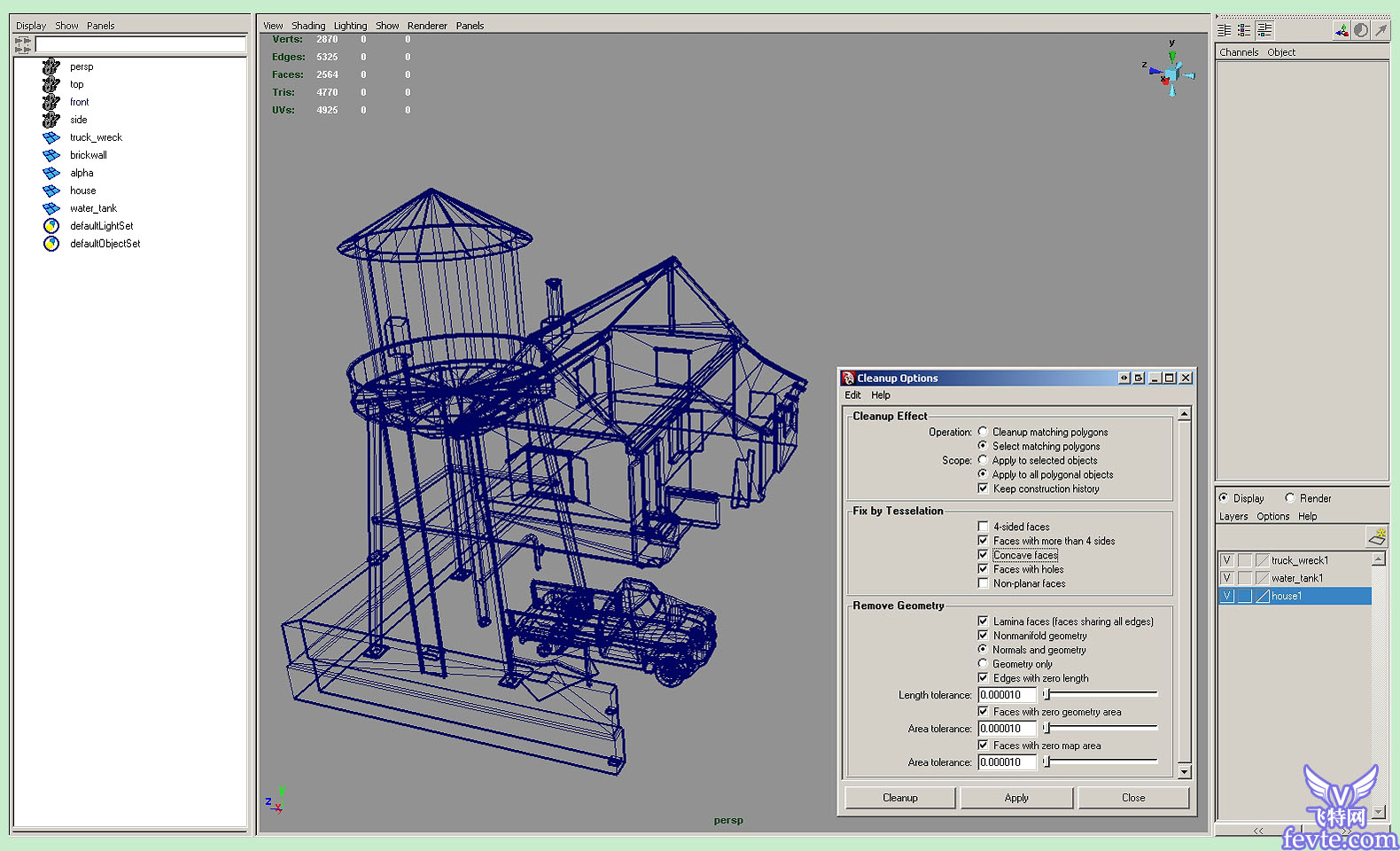Image resolution: width=1400 pixels, height=851 pixels.
Task: Adjust the Length tolerance slider
Action: click(1047, 695)
